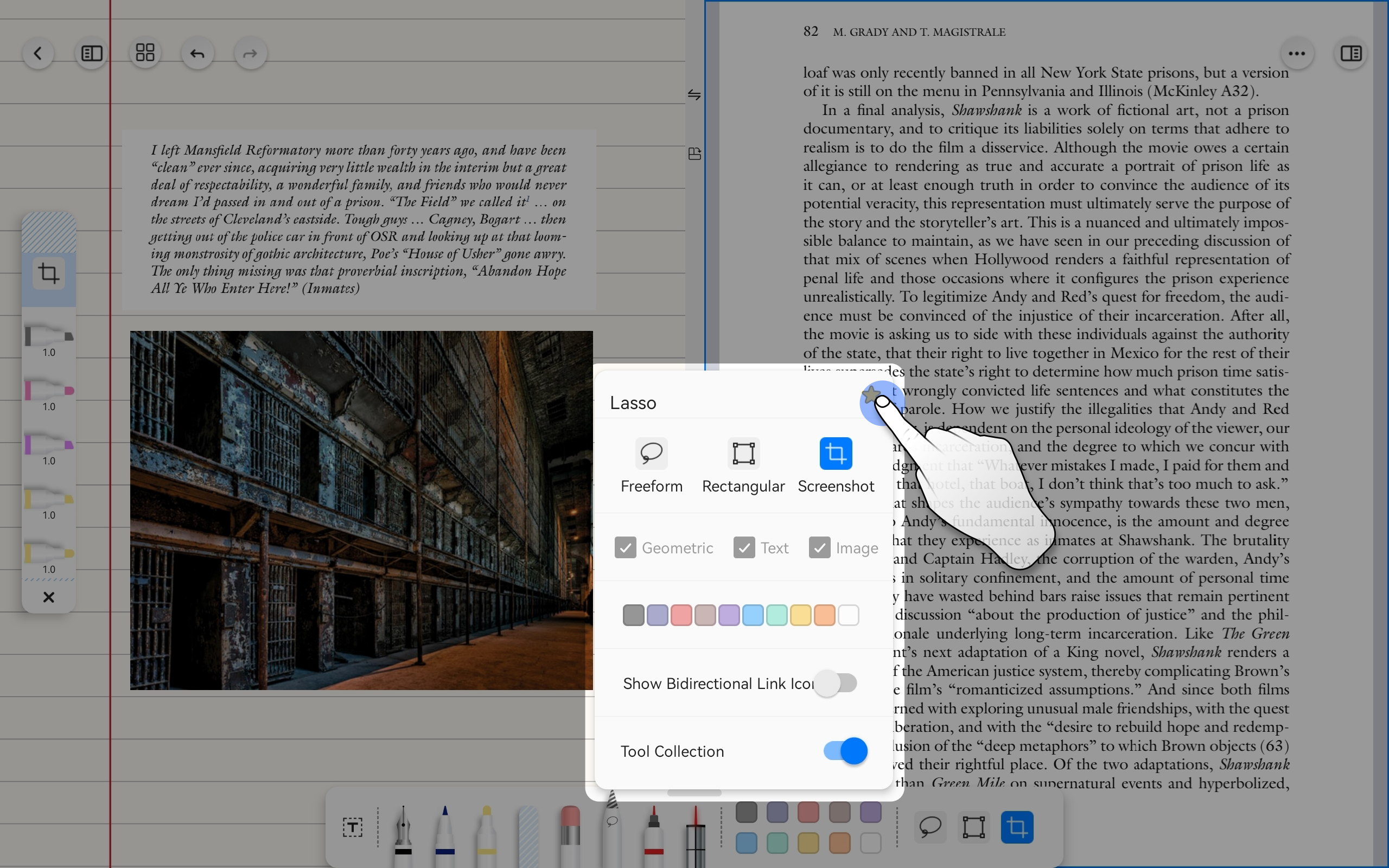The image size is (1389, 868).
Task: Uncheck the Geometric checkbox
Action: click(x=625, y=548)
